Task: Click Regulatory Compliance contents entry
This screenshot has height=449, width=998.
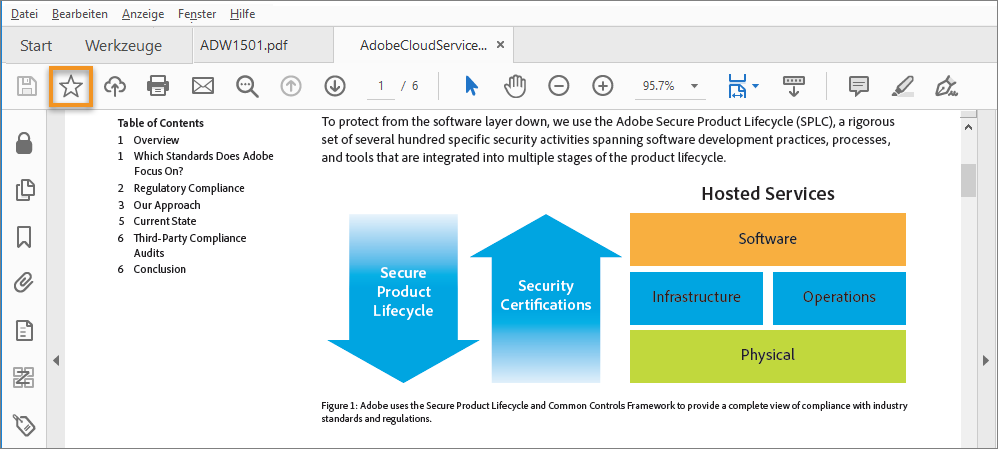Action: click(189, 188)
